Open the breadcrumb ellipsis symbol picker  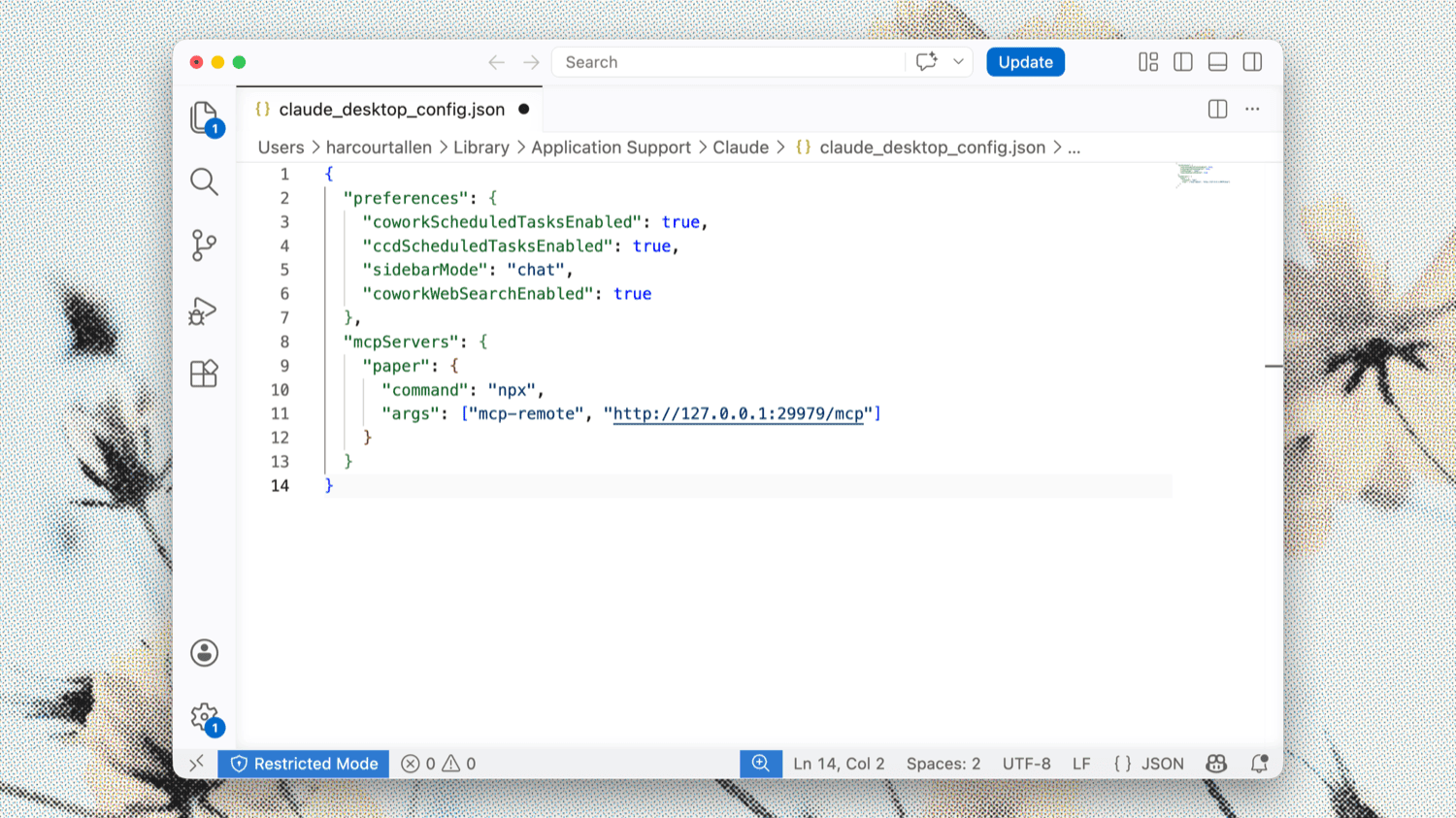pyautogui.click(x=1075, y=147)
